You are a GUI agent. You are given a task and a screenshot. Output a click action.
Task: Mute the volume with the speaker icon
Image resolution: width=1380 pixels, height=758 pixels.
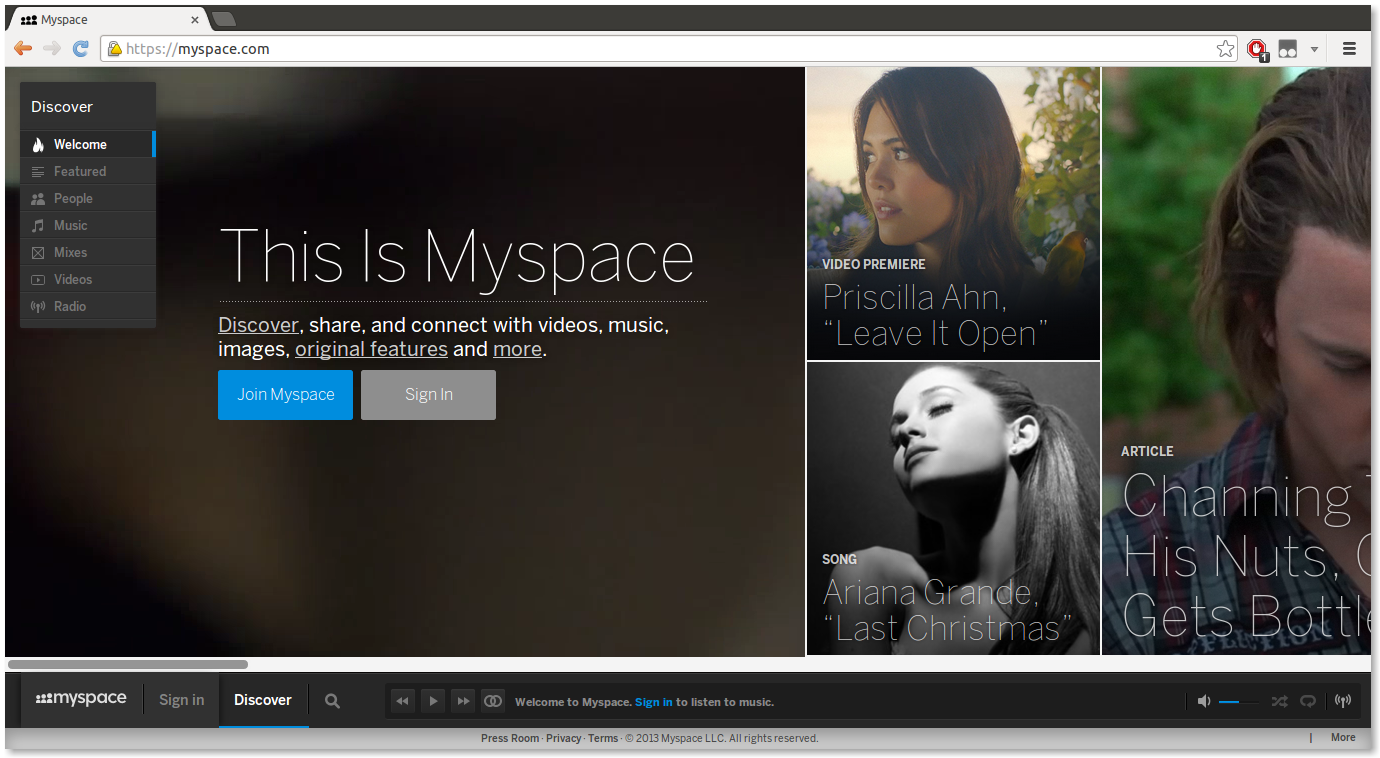(1204, 700)
